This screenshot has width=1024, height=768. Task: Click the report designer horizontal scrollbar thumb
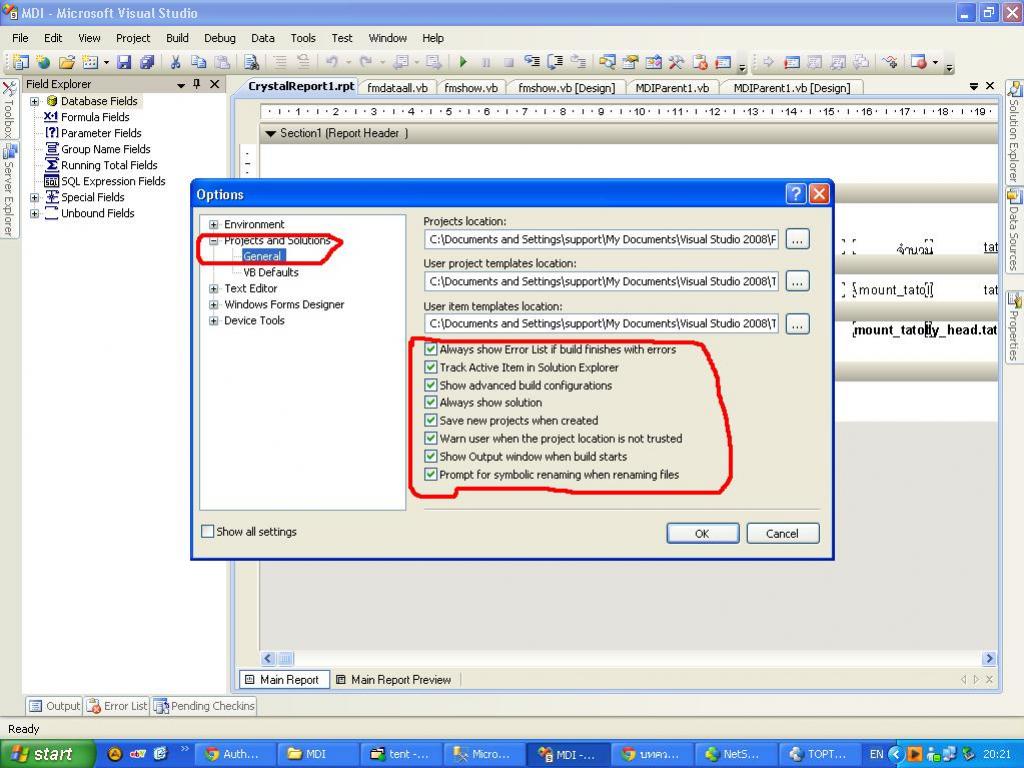[x=286, y=658]
